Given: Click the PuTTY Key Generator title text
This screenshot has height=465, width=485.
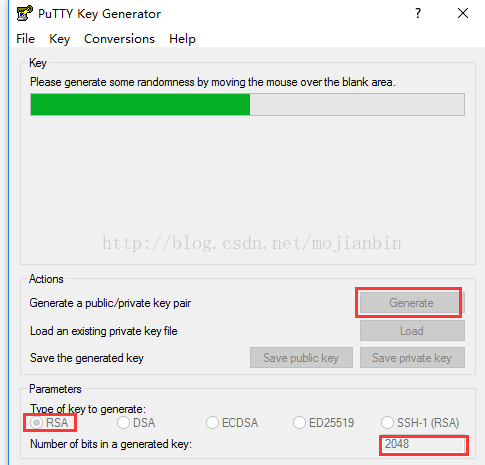Looking at the screenshot, I should point(99,14).
